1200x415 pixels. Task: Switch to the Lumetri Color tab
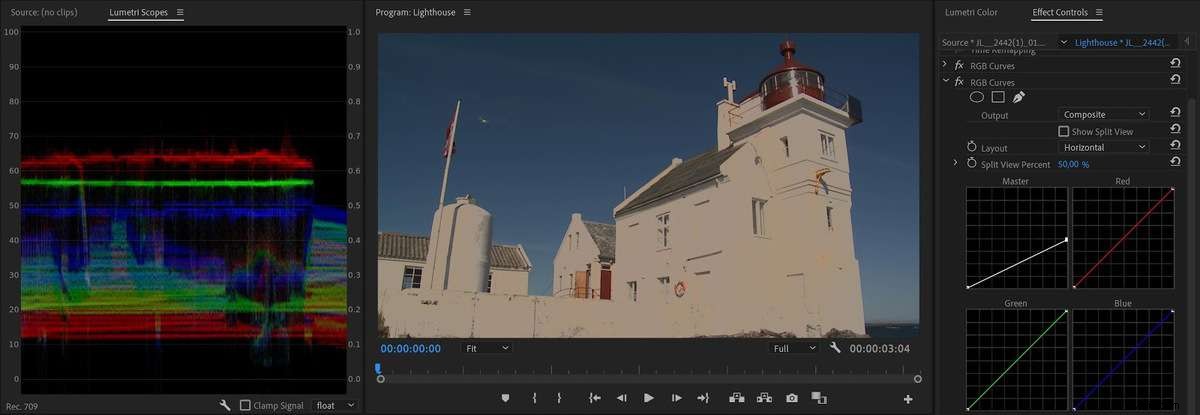click(971, 12)
